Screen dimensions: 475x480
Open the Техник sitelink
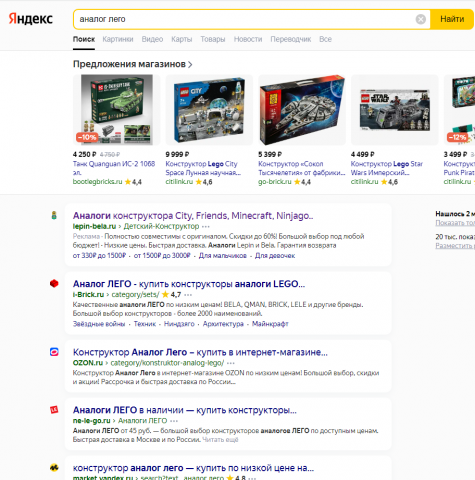[145, 324]
